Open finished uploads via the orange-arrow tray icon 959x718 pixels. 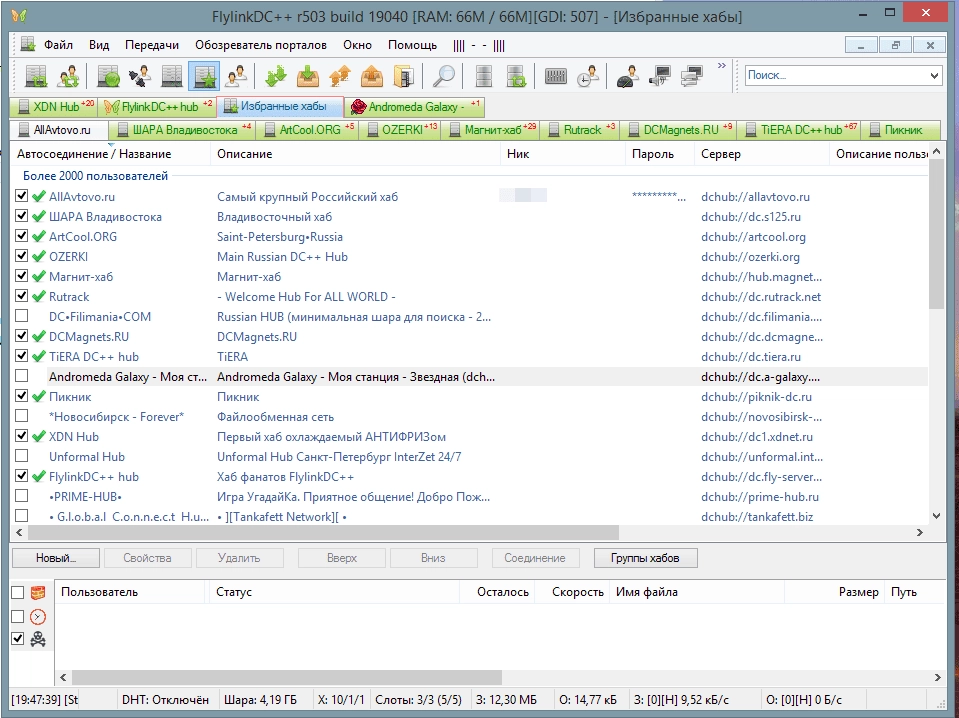372,76
